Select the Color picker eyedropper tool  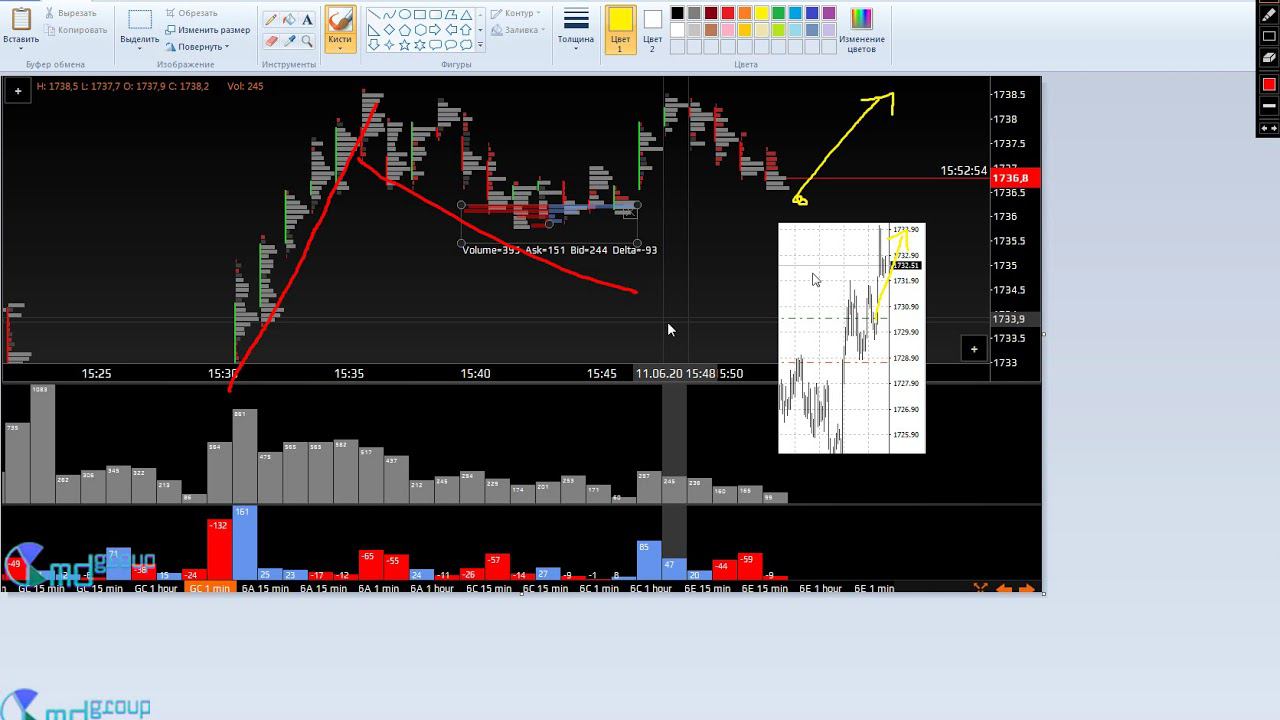click(289, 41)
